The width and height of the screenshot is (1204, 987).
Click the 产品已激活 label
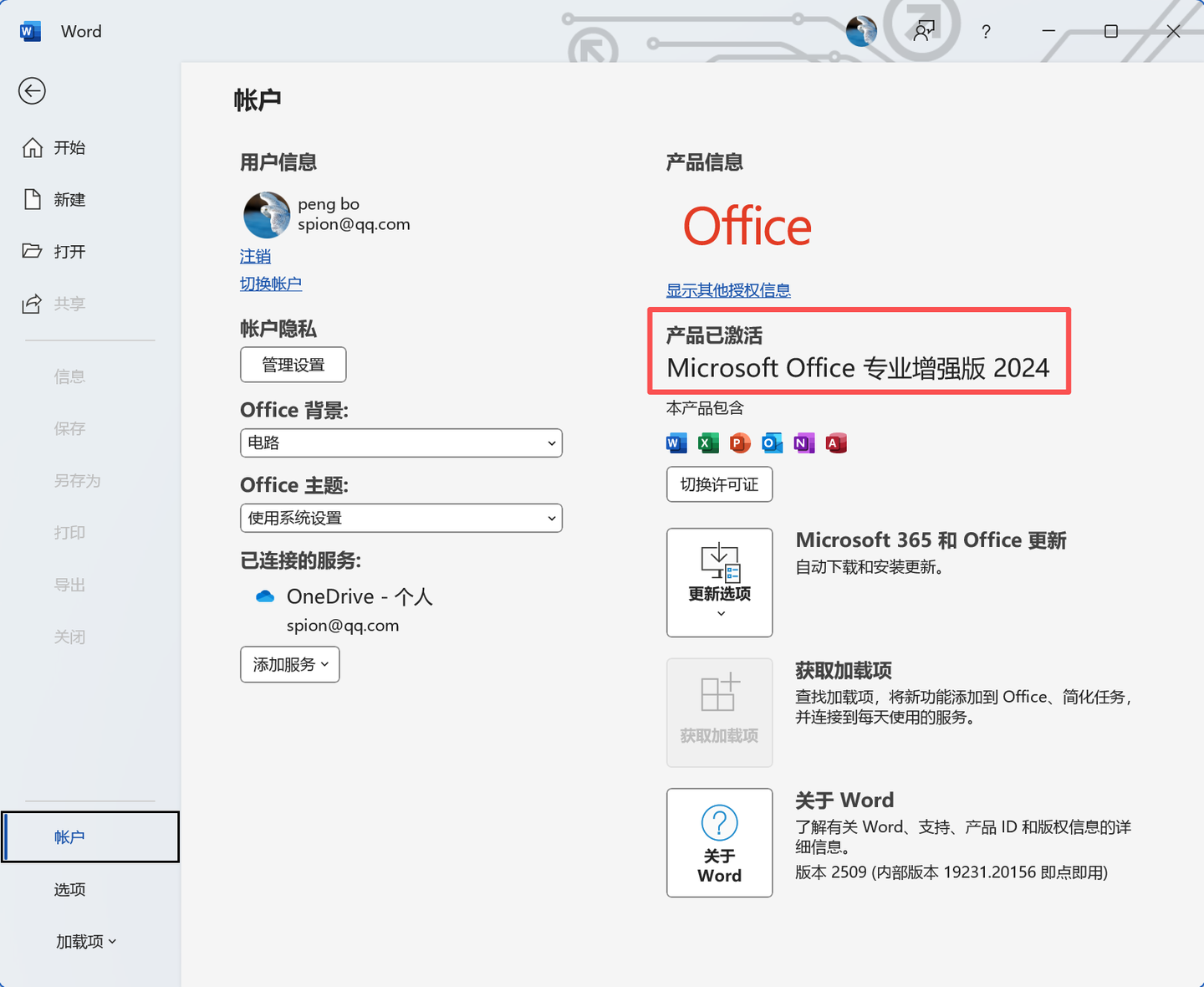coord(714,335)
